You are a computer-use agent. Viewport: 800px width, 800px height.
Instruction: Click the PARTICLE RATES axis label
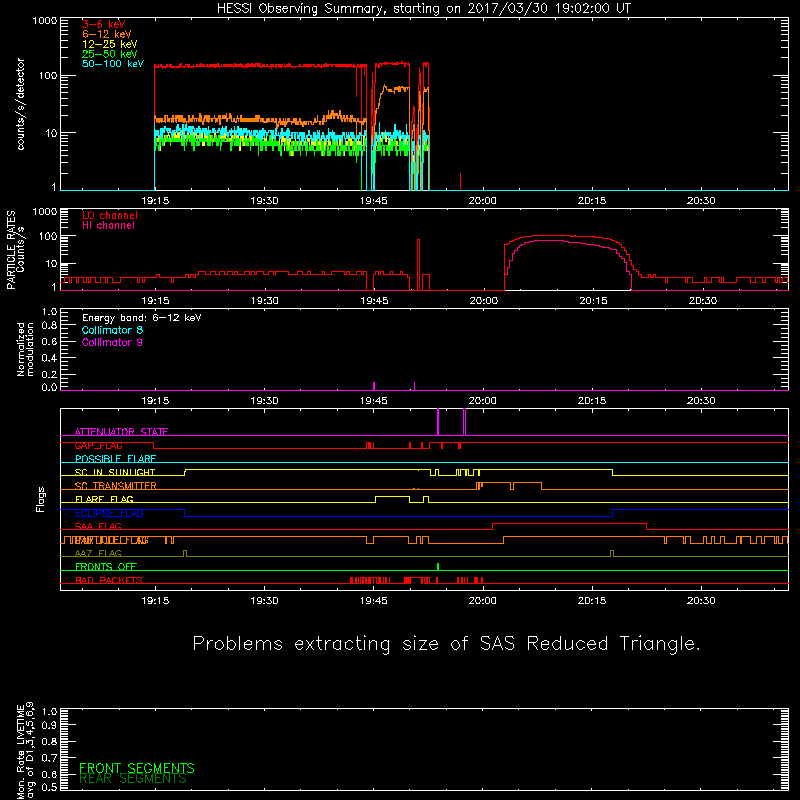click(11, 250)
